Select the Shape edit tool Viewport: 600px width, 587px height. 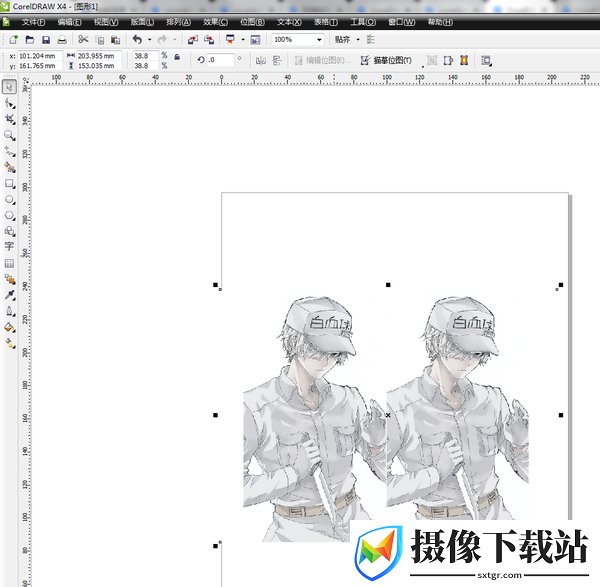(9, 104)
